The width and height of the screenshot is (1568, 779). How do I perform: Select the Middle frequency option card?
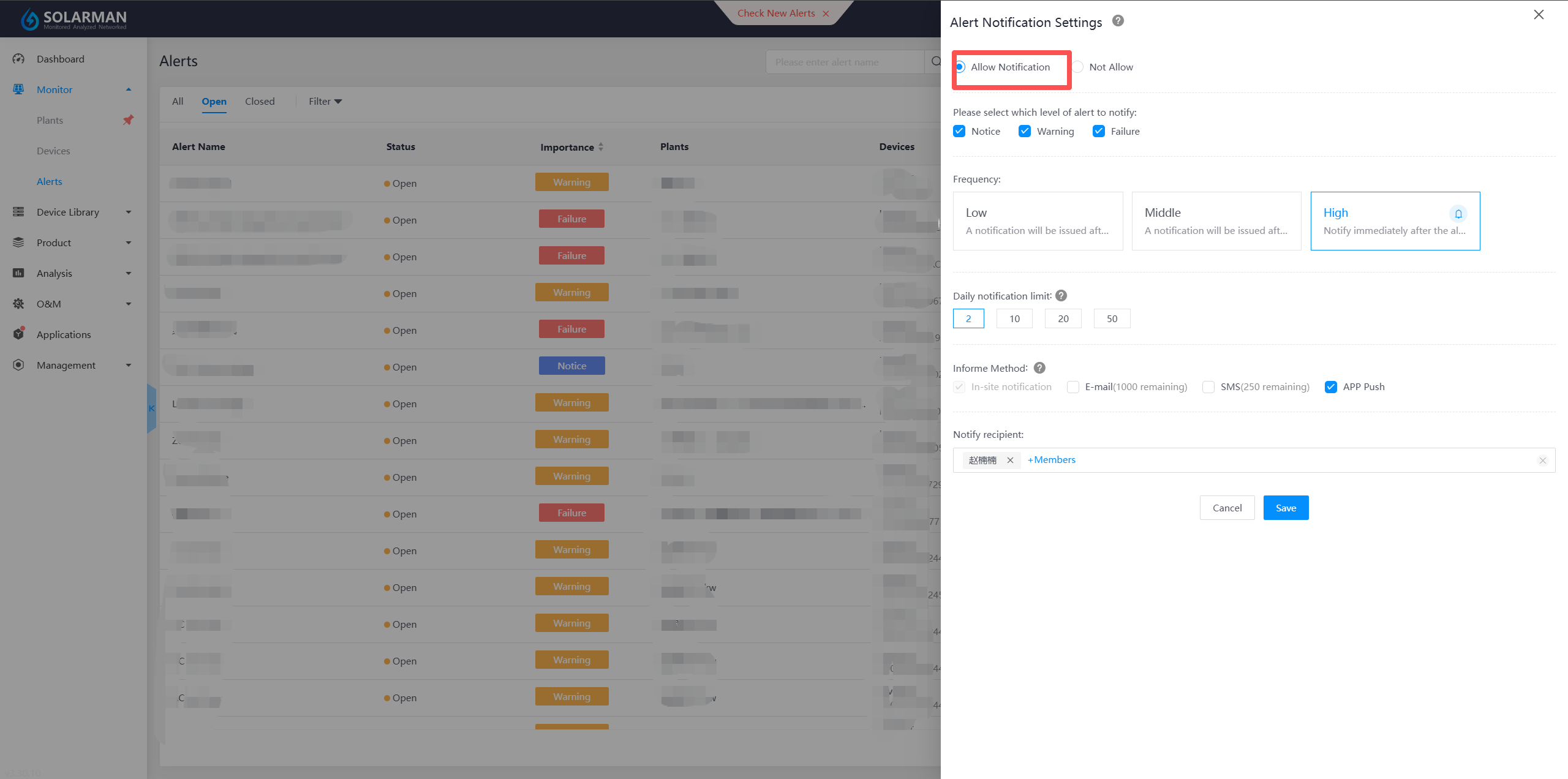[x=1216, y=221]
